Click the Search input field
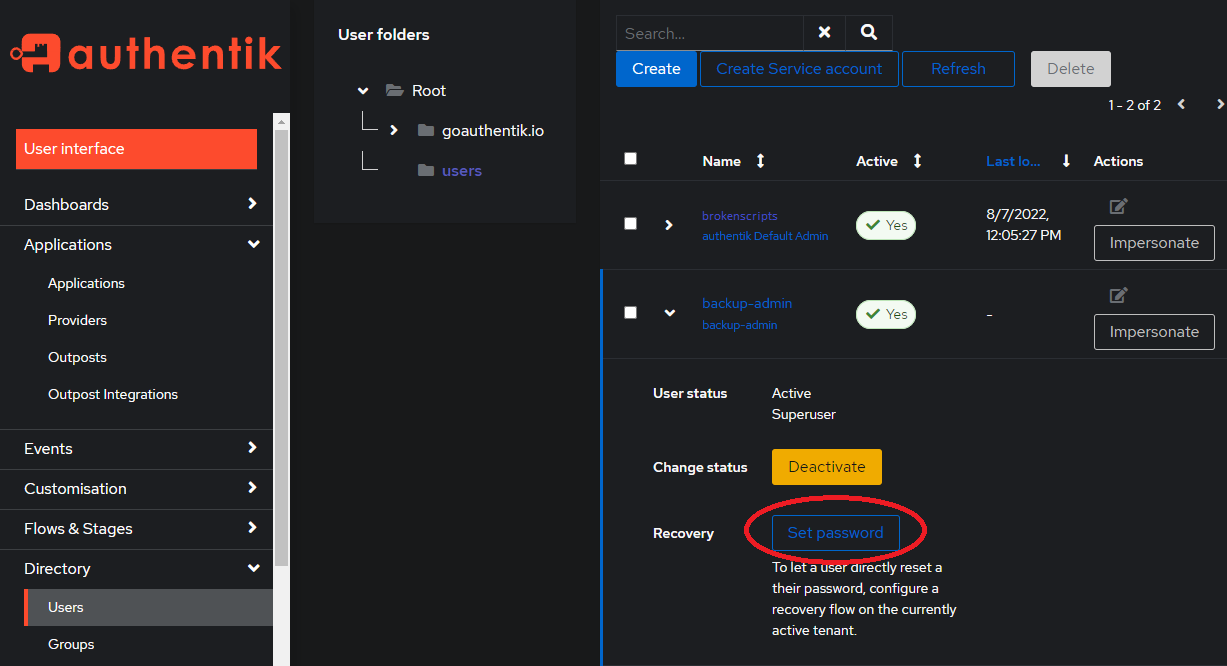 coord(710,33)
